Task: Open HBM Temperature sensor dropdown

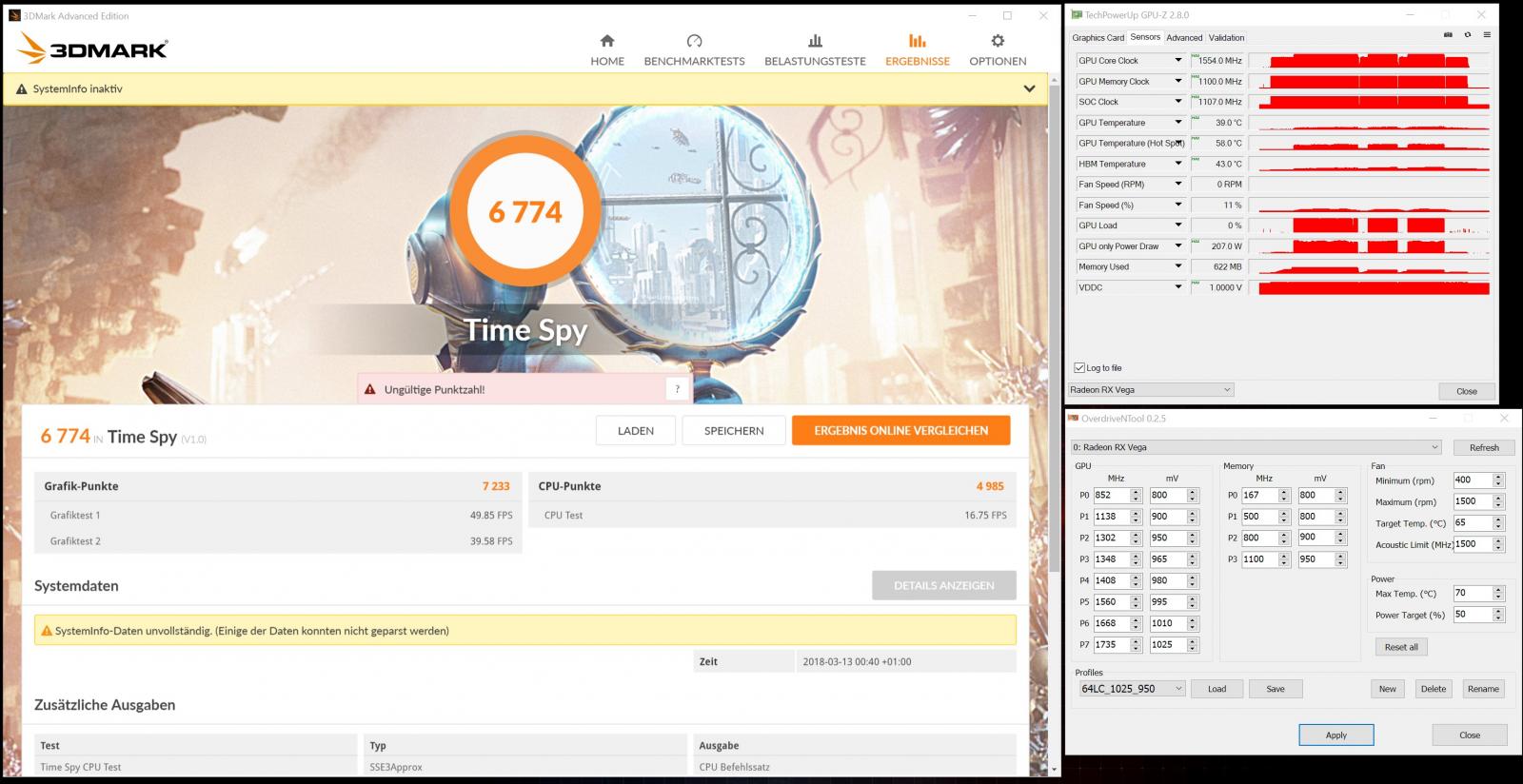Action: [x=1177, y=164]
